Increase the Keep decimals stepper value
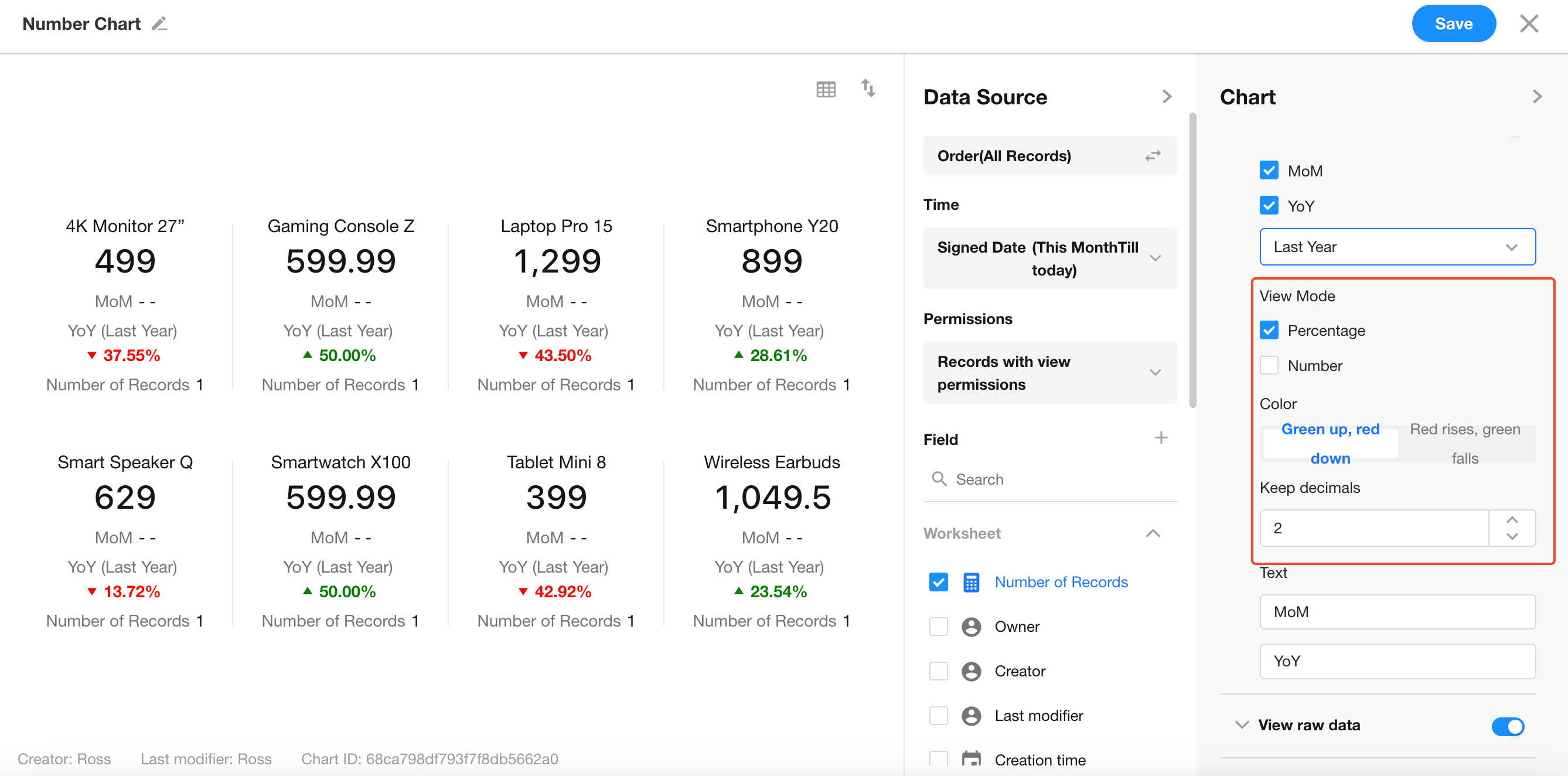The height and width of the screenshot is (776, 1568). [1511, 520]
